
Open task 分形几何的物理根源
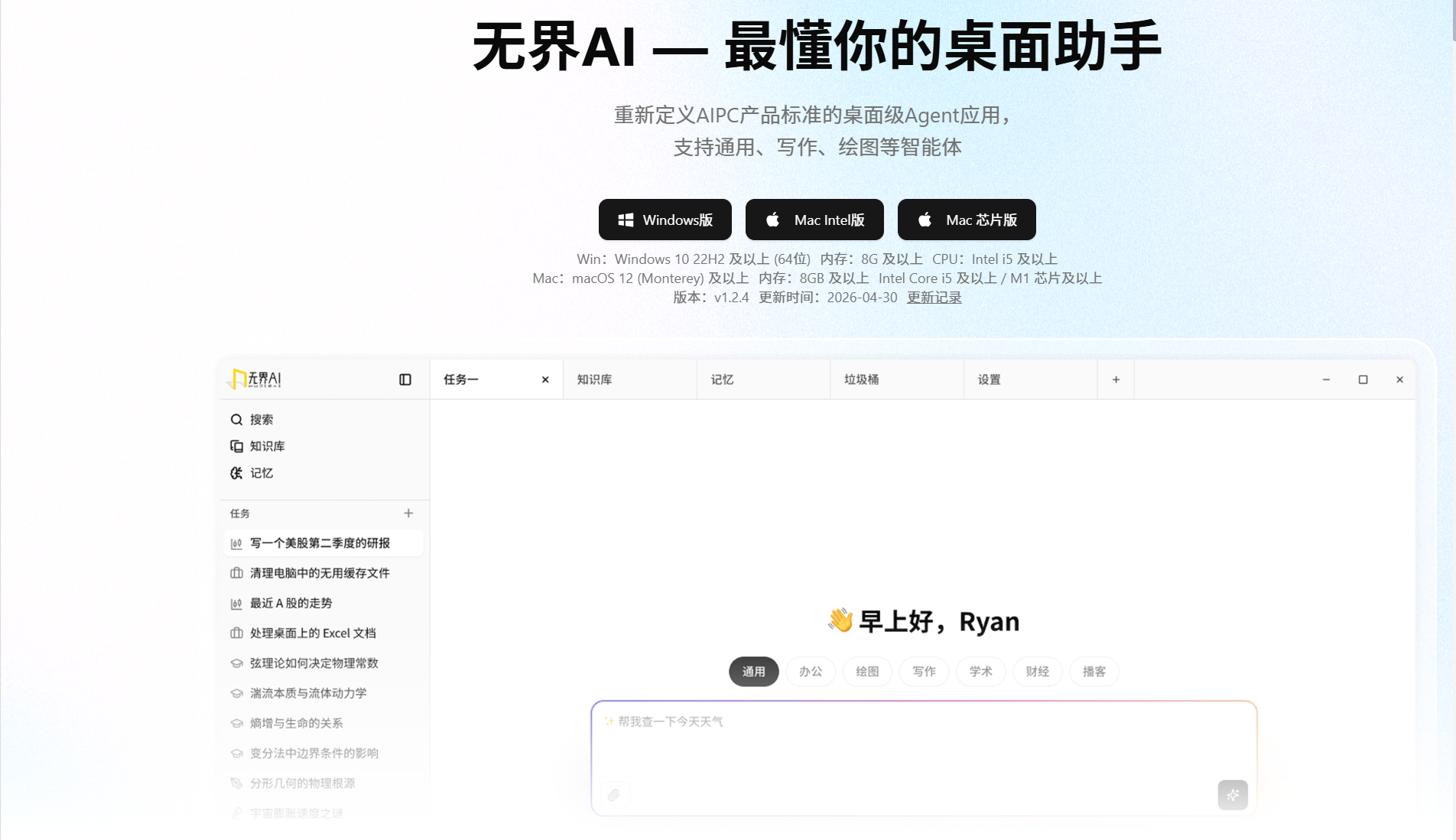(x=323, y=783)
